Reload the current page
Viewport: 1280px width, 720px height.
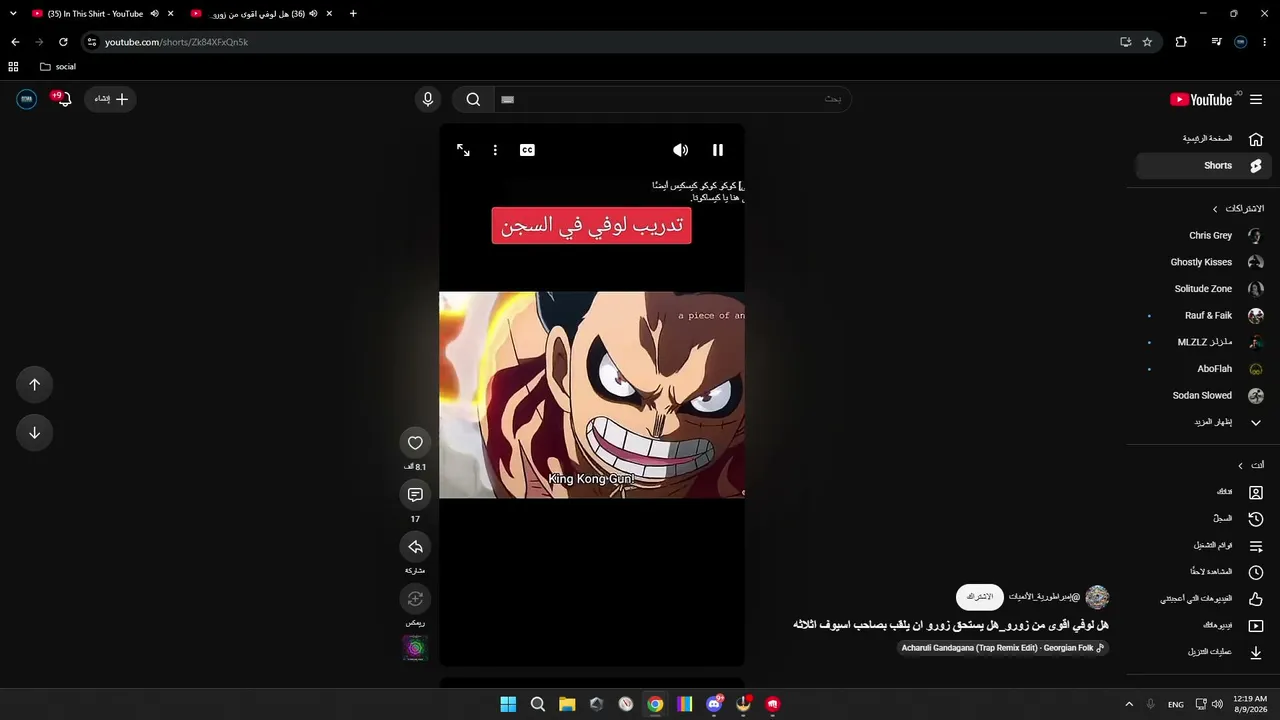click(x=63, y=42)
